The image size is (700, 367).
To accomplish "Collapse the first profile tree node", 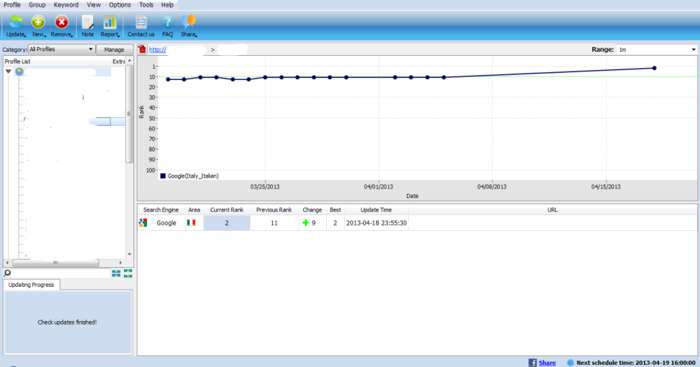I will coord(8,71).
